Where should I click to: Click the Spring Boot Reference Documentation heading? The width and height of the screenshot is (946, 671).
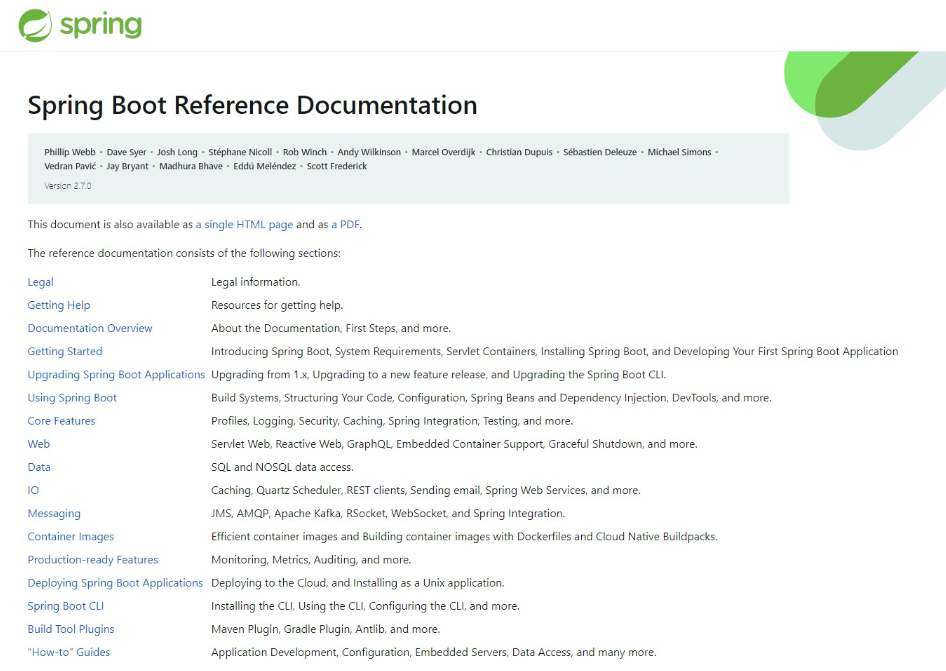point(252,105)
